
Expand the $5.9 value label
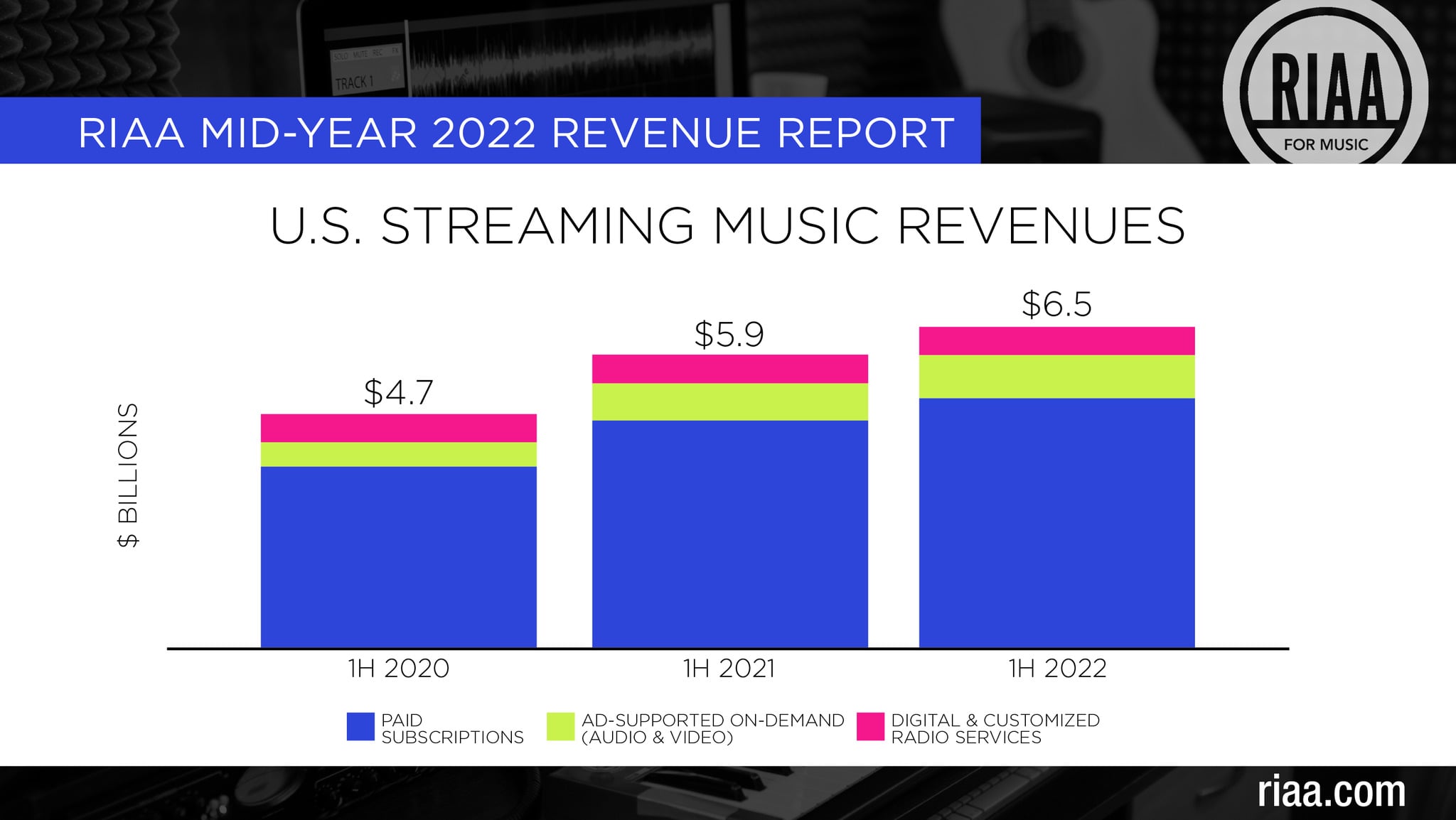pos(727,335)
